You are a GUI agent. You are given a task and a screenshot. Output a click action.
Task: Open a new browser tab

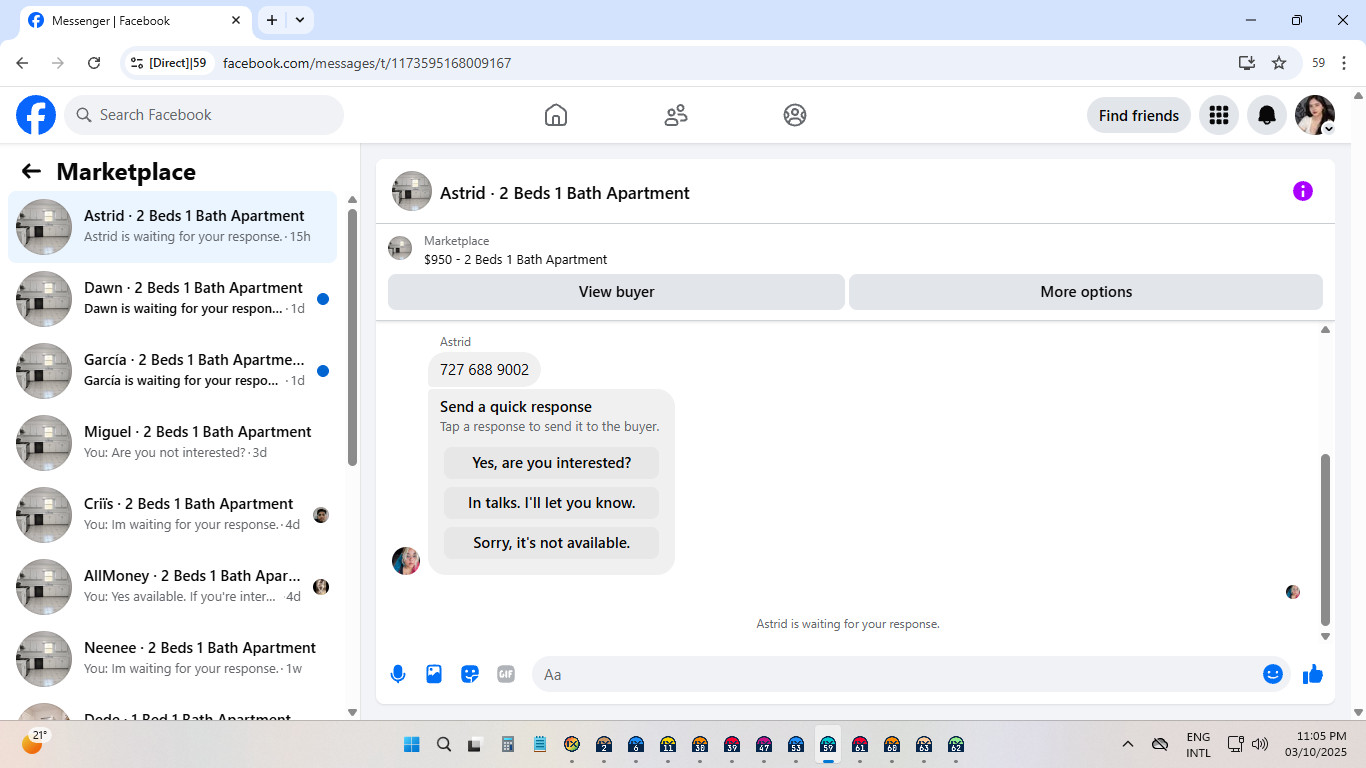[x=272, y=20]
